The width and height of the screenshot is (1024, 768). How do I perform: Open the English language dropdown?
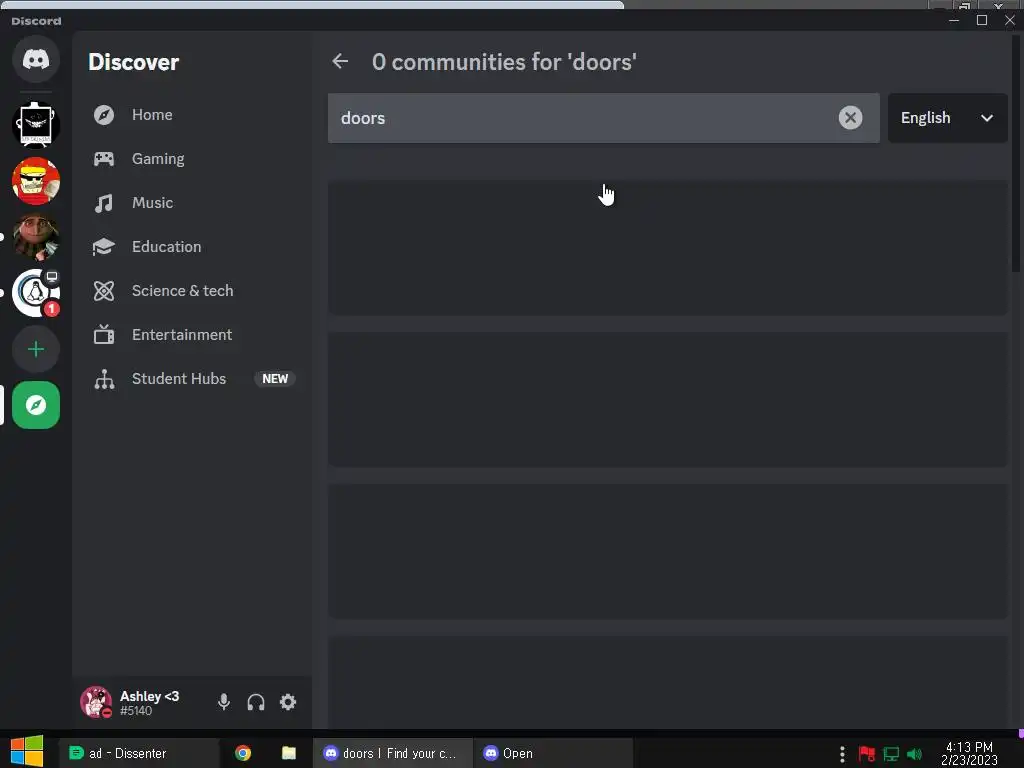947,118
